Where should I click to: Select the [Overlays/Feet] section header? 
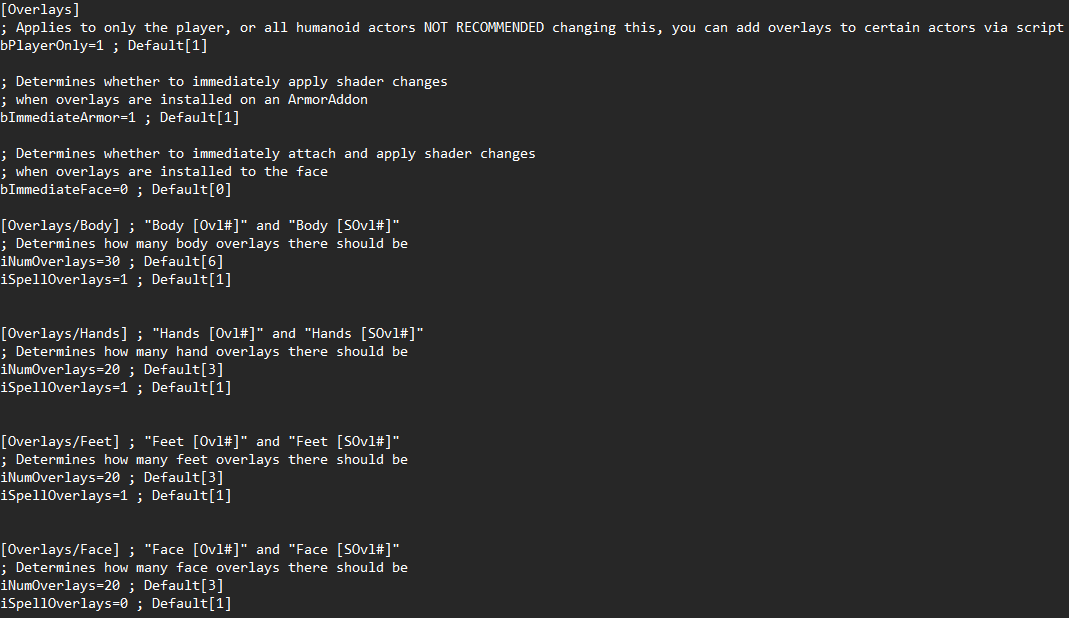click(x=60, y=441)
